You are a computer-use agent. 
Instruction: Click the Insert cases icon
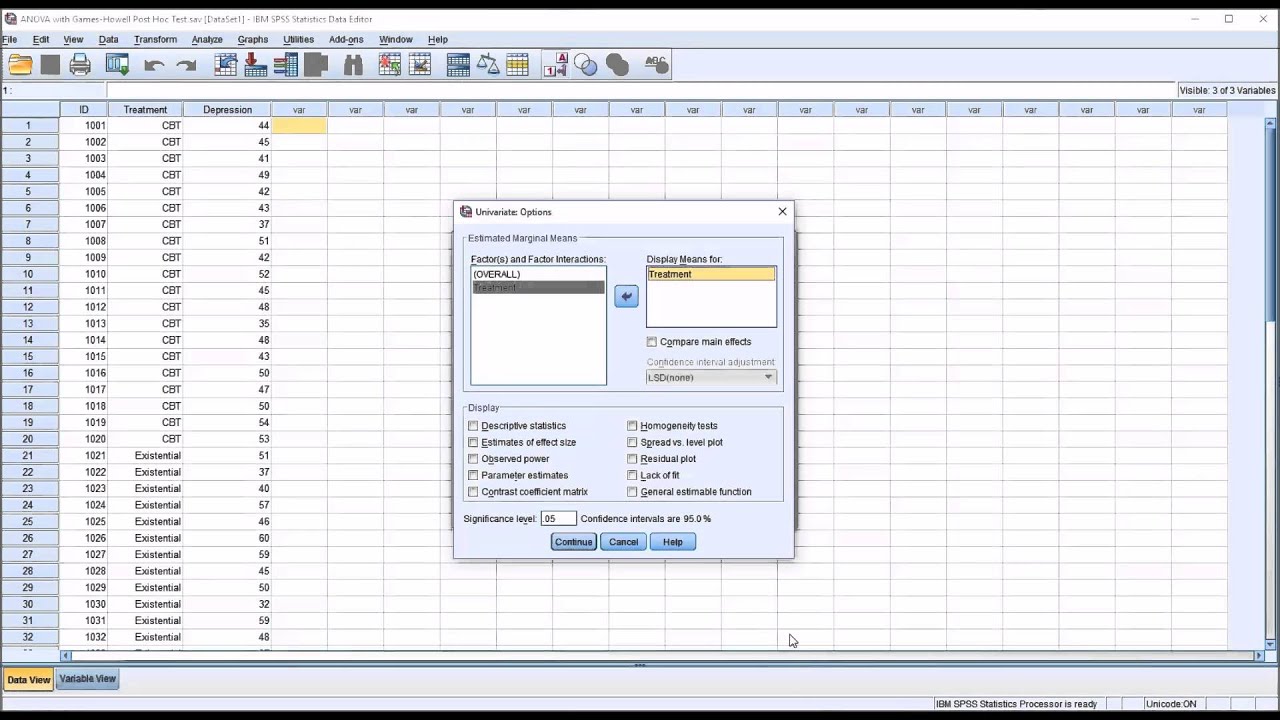(390, 65)
